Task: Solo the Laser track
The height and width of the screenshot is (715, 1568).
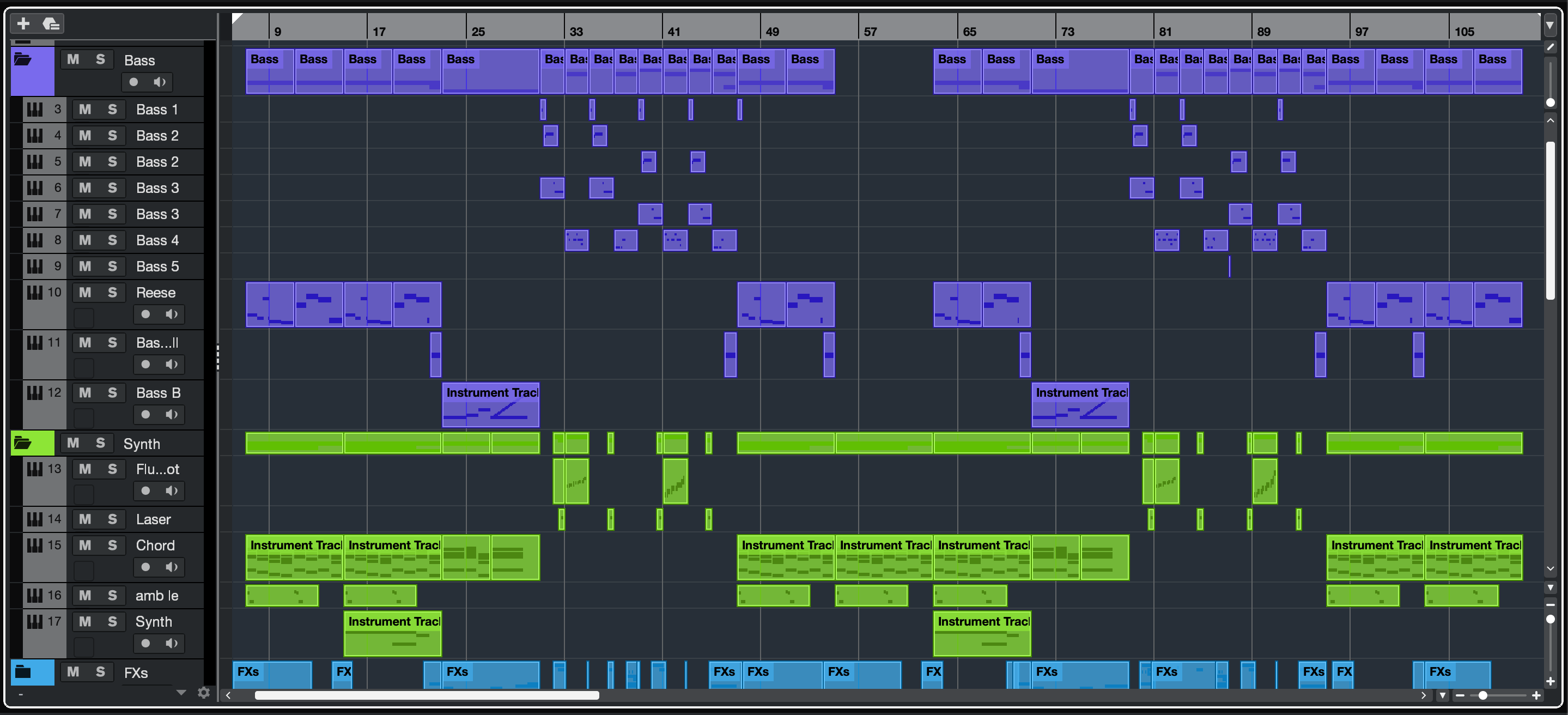Action: click(112, 519)
